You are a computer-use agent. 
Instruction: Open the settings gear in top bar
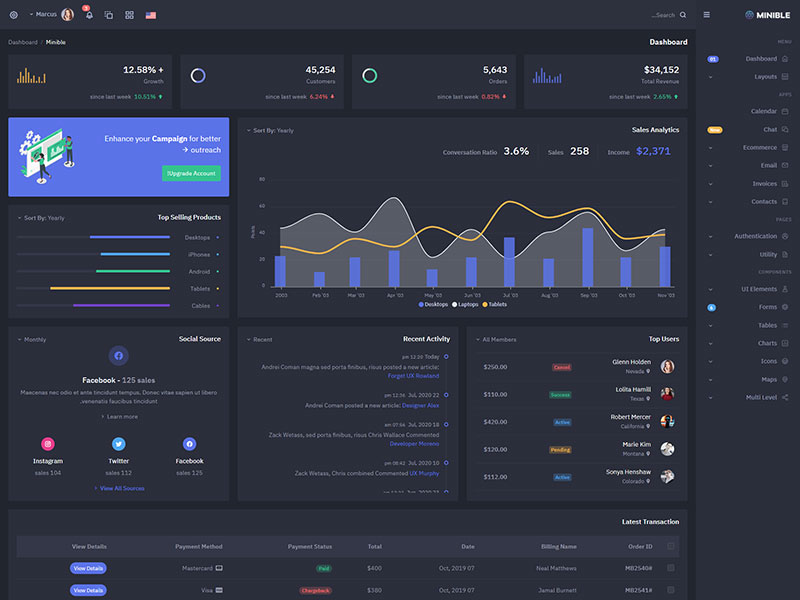click(14, 15)
